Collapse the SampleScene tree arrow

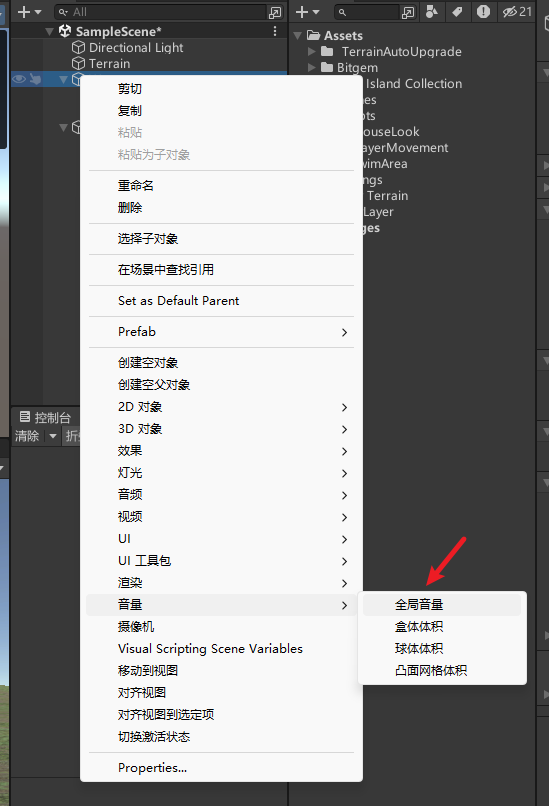[x=50, y=32]
